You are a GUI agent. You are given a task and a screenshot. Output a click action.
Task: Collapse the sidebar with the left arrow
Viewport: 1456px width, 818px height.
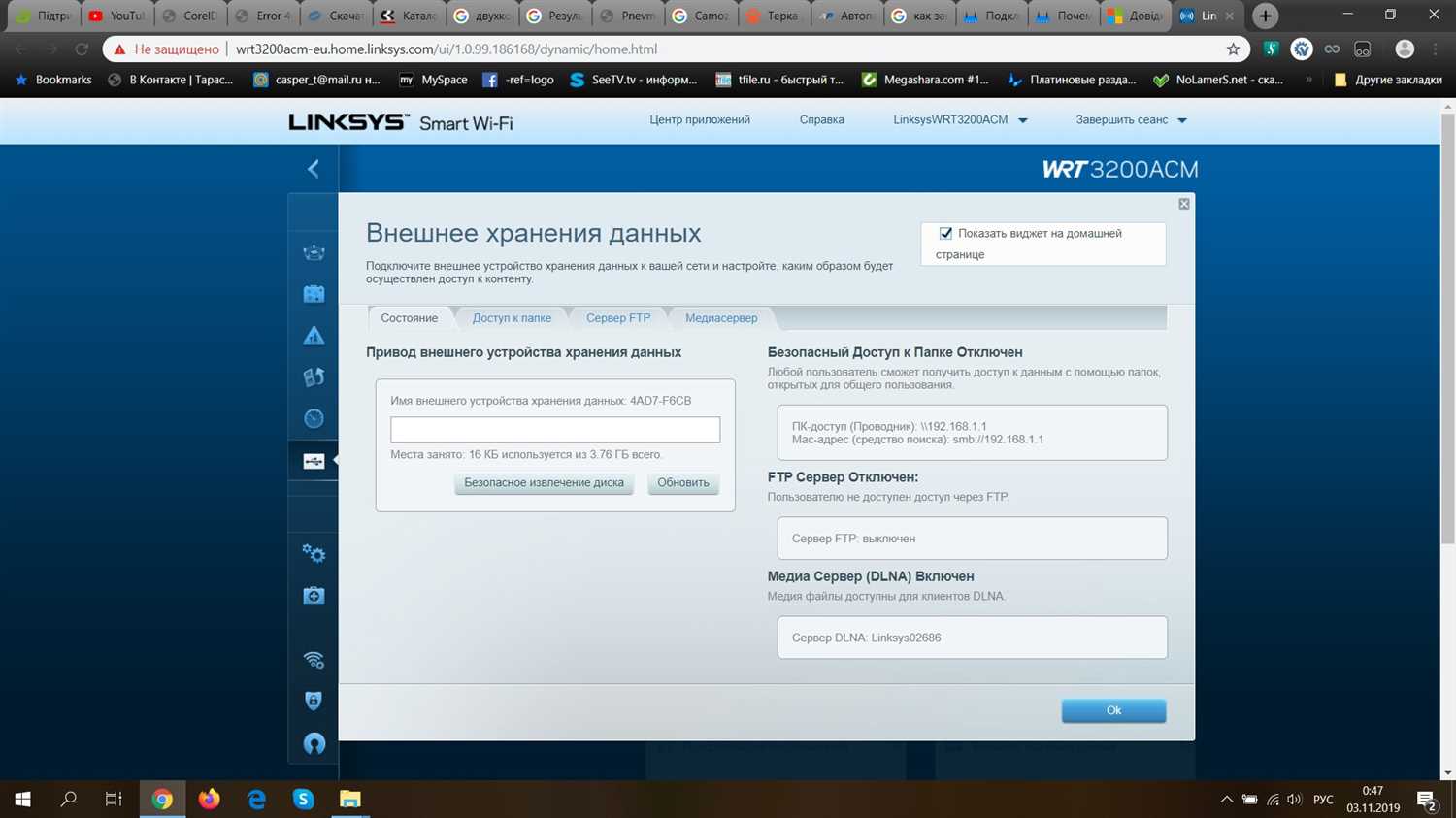[x=313, y=169]
